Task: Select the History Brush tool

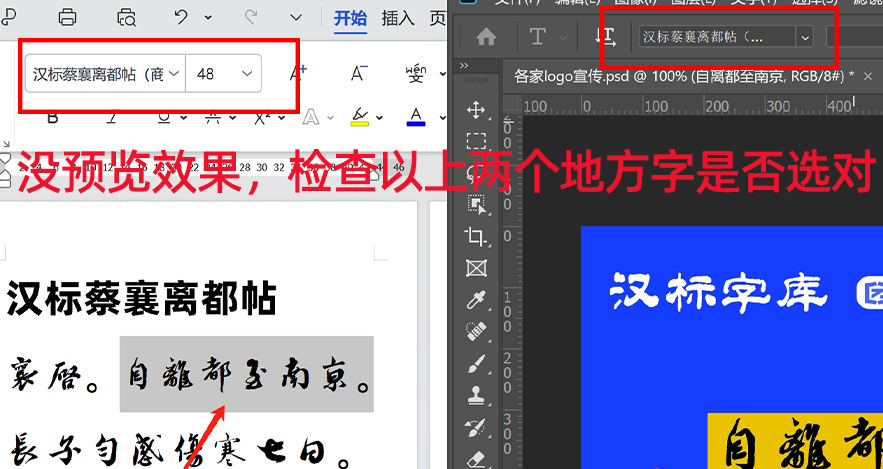Action: pos(476,428)
